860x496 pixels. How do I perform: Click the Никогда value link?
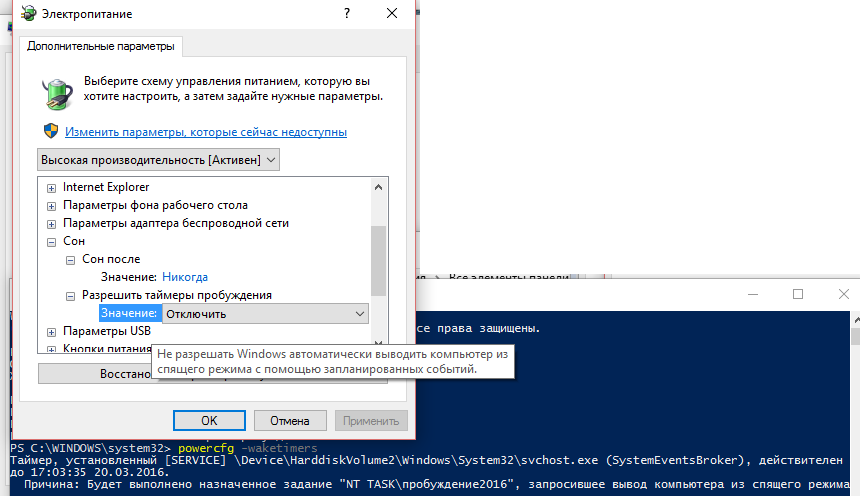[185, 277]
